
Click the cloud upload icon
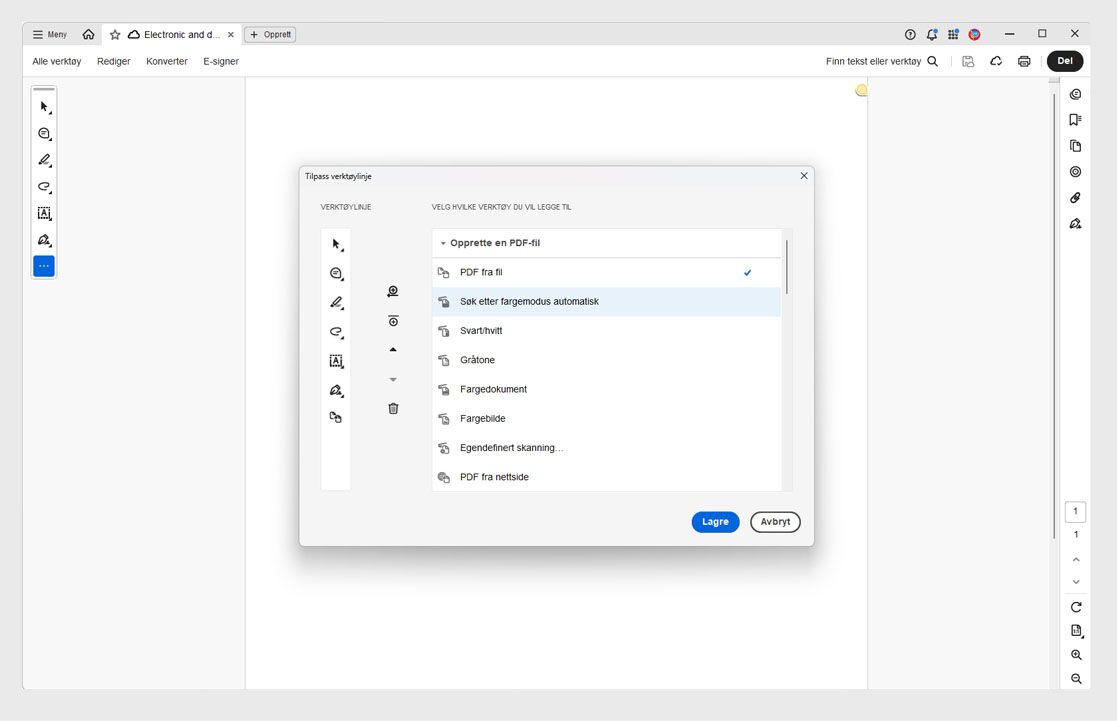click(996, 61)
